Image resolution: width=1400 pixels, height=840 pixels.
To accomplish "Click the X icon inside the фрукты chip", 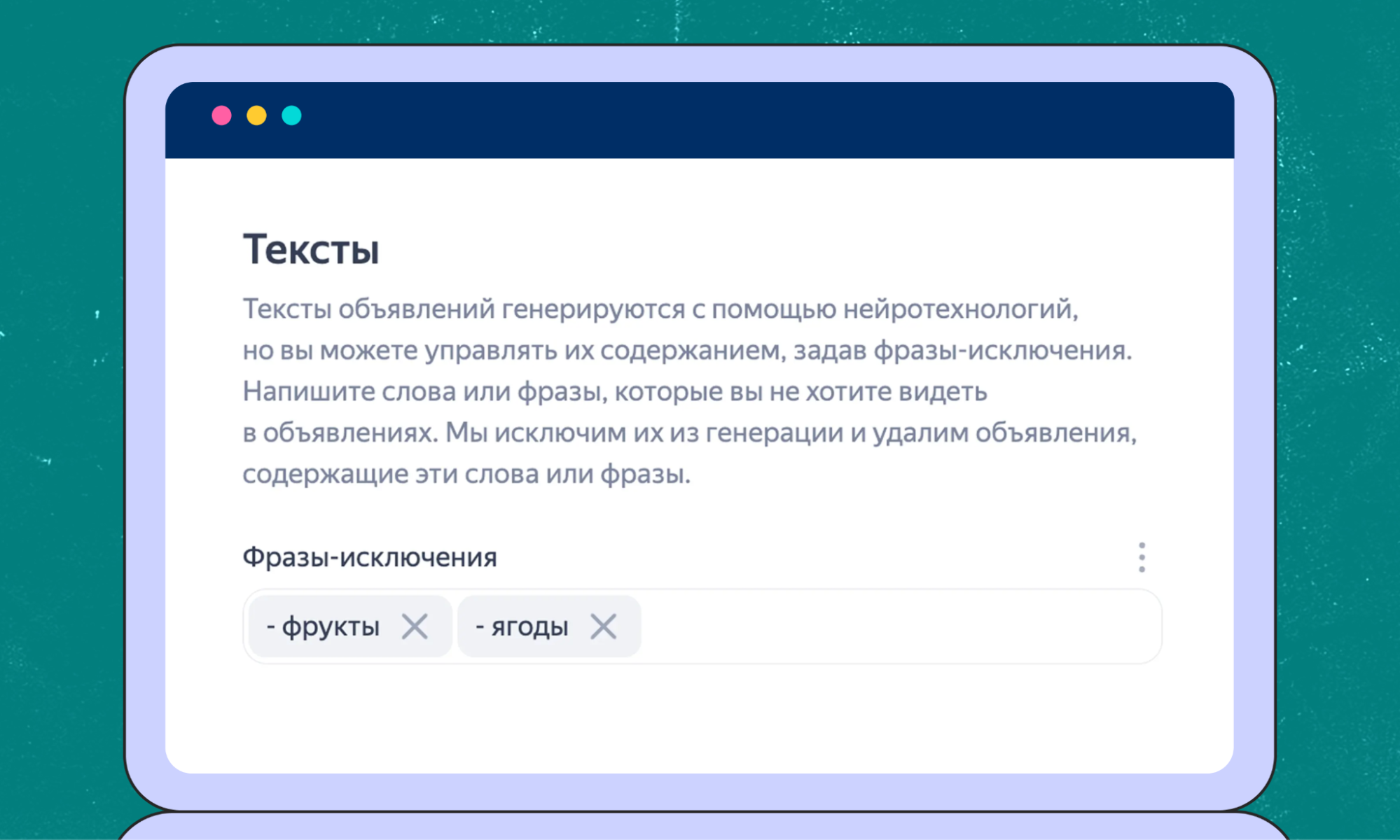I will pyautogui.click(x=416, y=626).
